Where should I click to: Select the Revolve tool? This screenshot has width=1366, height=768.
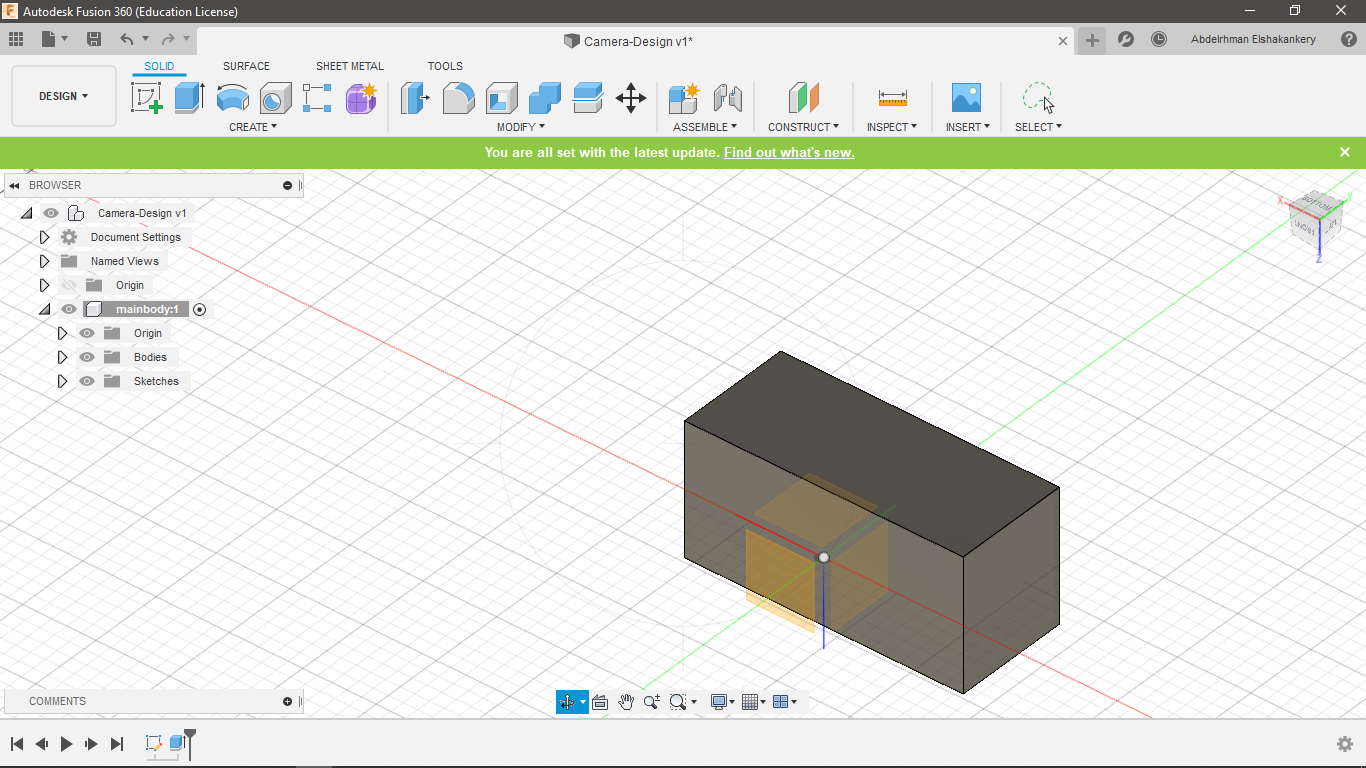(x=232, y=98)
